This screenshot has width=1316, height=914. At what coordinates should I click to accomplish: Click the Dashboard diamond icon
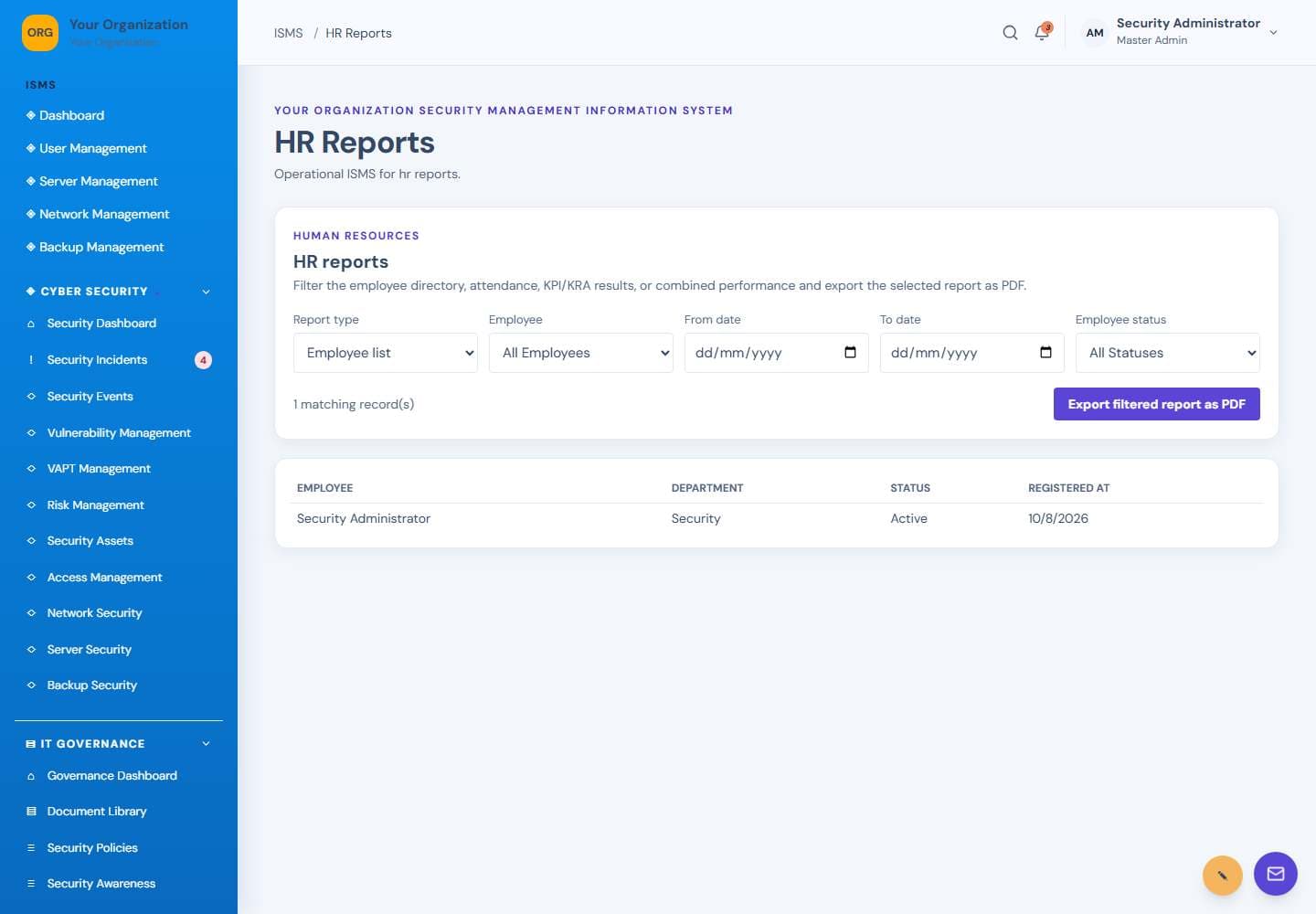[x=31, y=115]
